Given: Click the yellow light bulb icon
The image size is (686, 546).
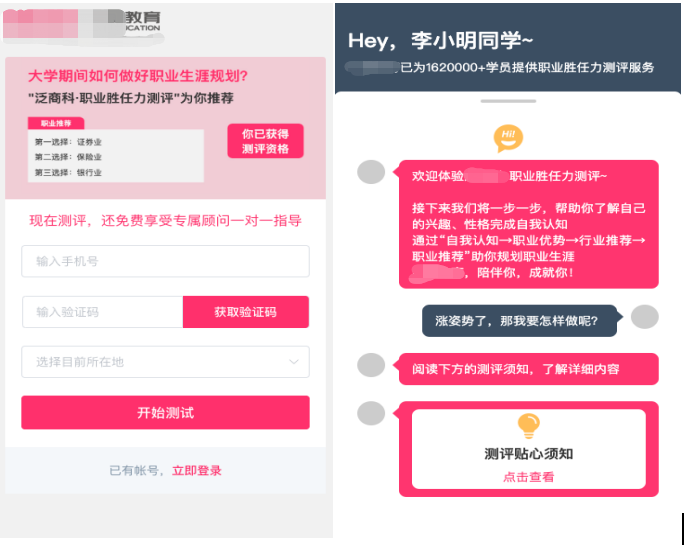Looking at the screenshot, I should [528, 426].
